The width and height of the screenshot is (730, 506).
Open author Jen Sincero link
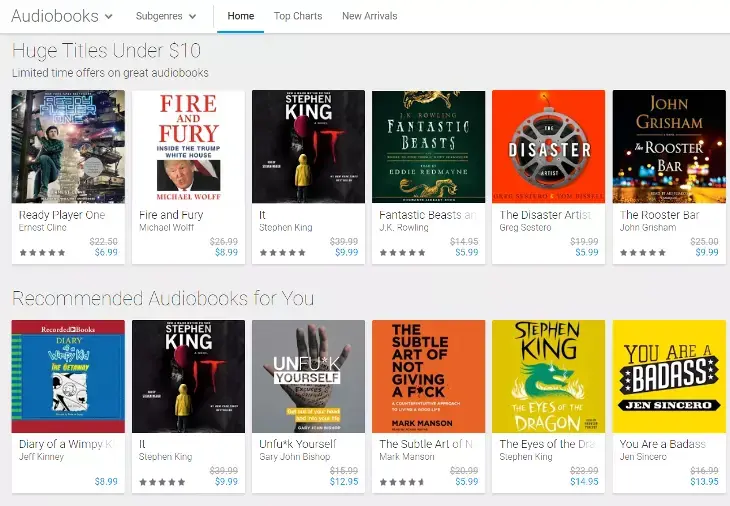click(x=643, y=457)
